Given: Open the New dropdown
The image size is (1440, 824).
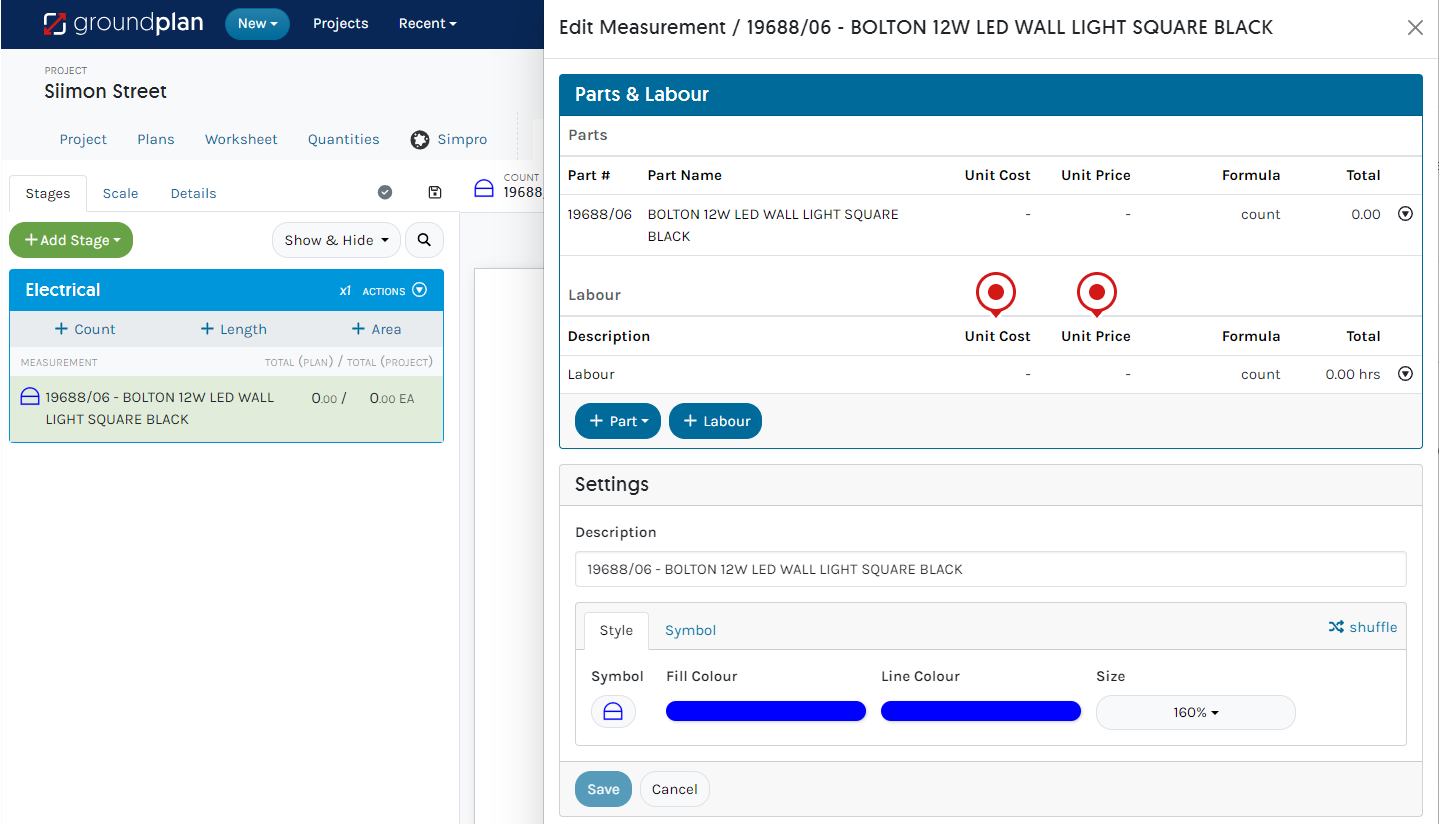Looking at the screenshot, I should [x=257, y=24].
